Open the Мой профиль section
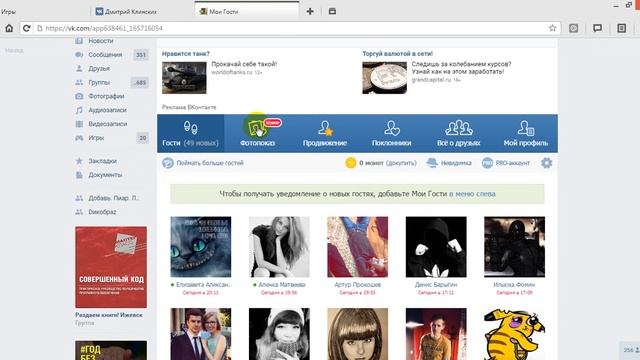The image size is (640, 360). pos(525,133)
